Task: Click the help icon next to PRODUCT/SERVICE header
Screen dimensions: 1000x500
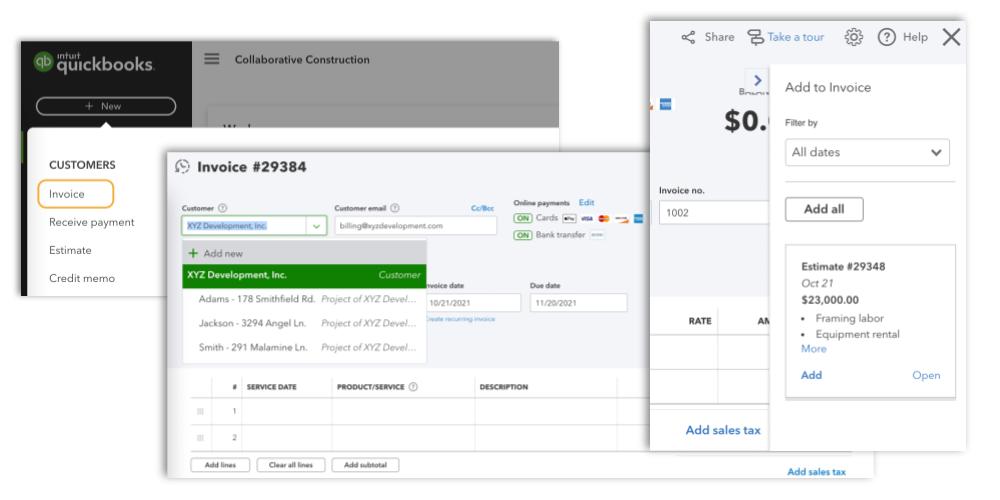Action: (x=413, y=386)
